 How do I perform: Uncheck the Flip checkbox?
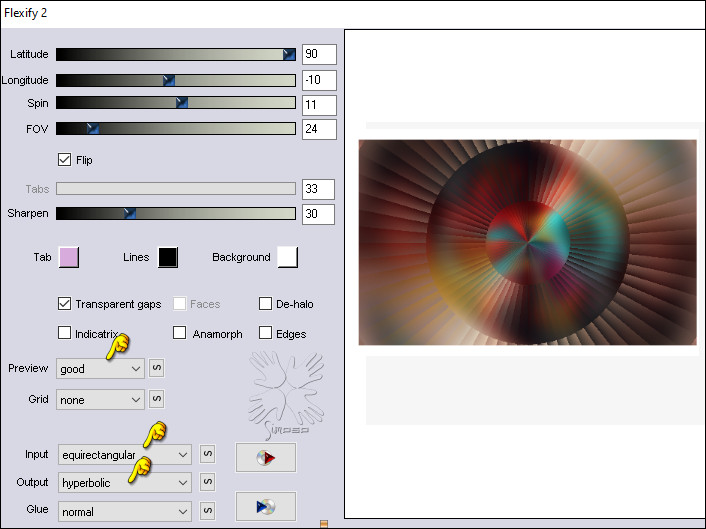pyautogui.click(x=65, y=159)
